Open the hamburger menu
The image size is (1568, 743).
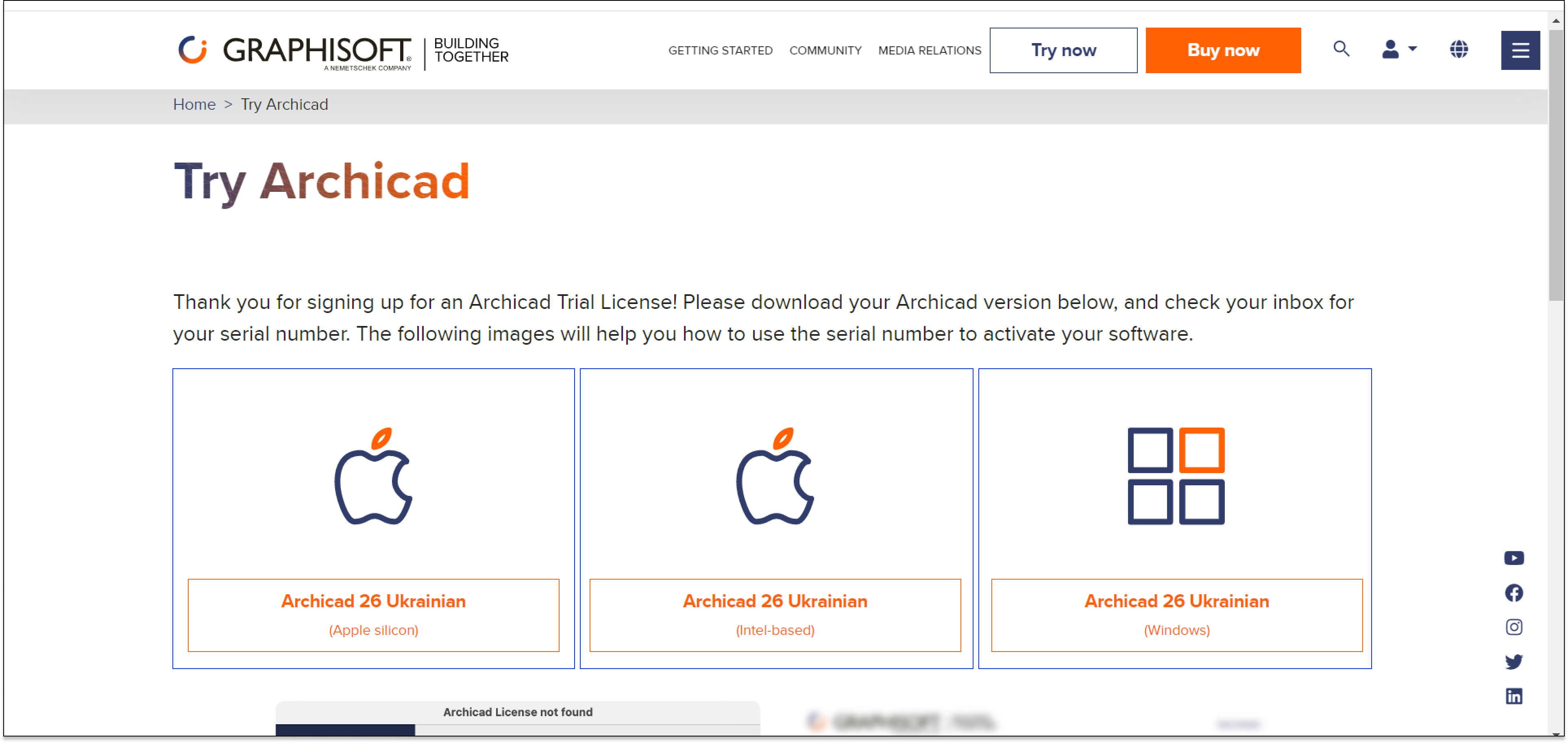pos(1520,50)
